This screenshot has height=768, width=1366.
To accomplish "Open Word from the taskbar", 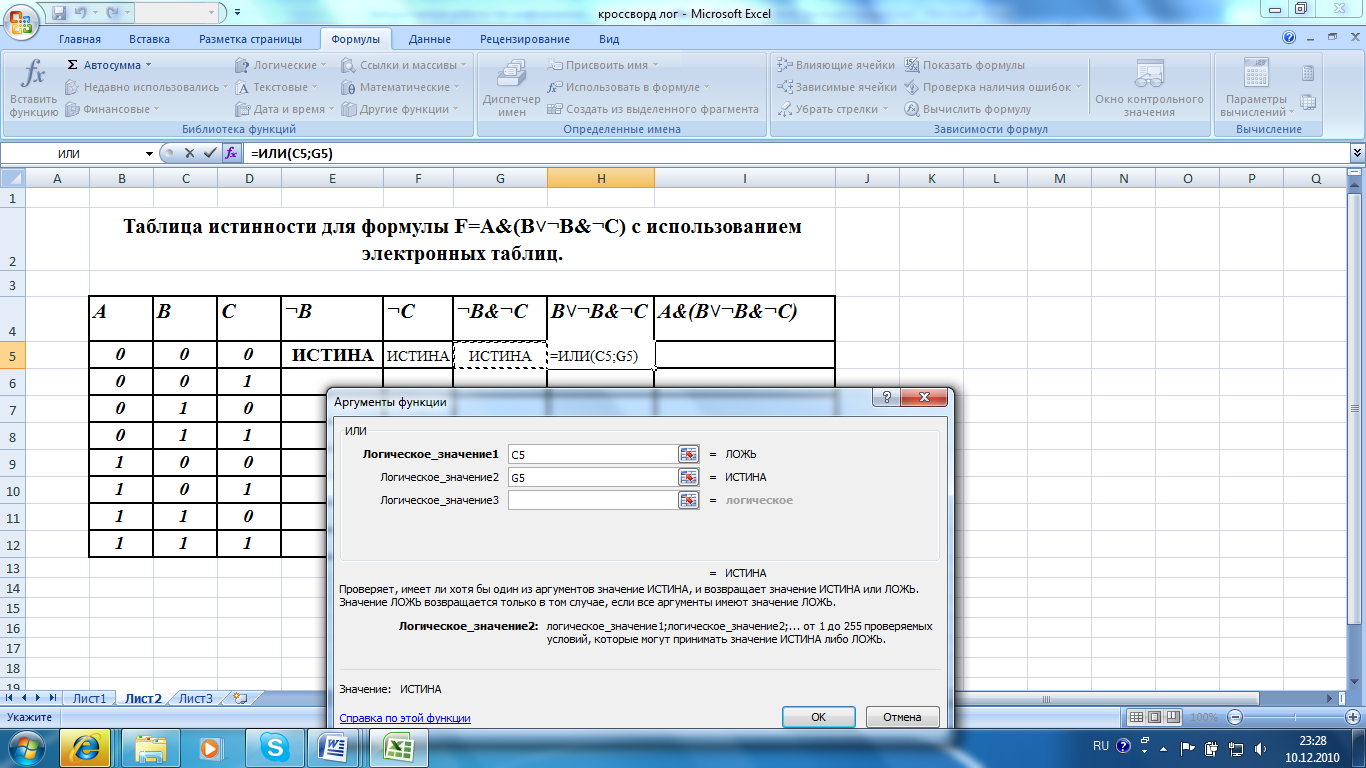I will [x=332, y=747].
